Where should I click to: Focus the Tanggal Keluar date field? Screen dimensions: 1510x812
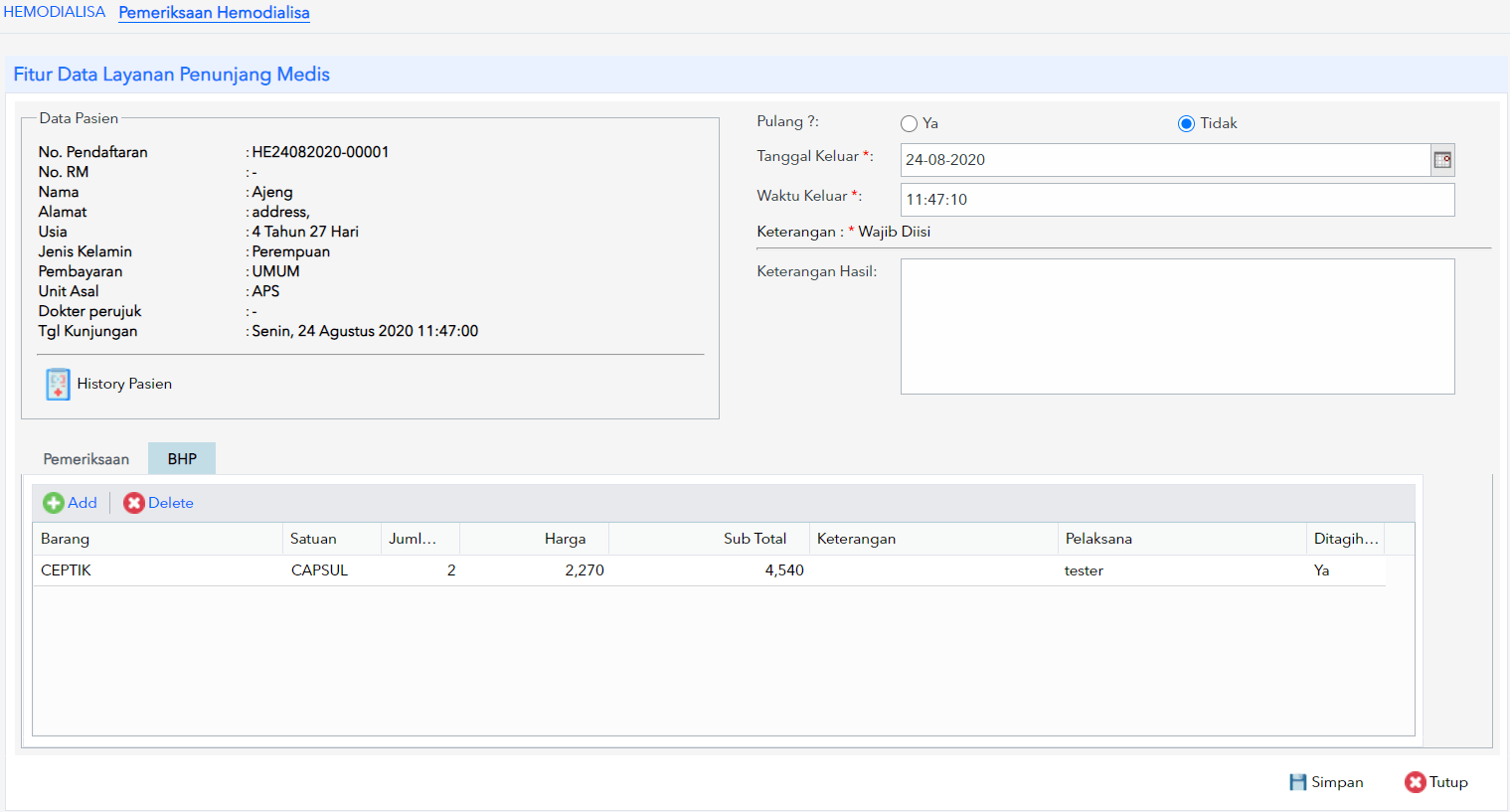[x=1165, y=160]
